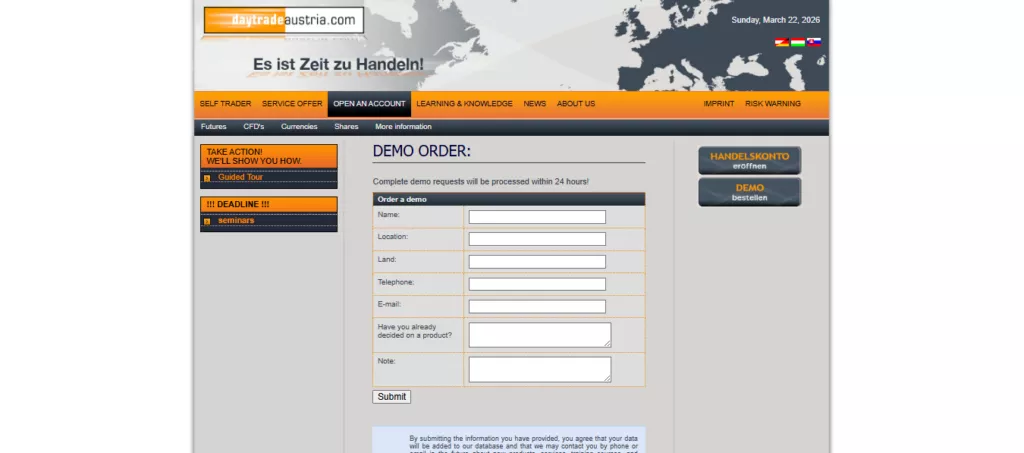1024x453 pixels.
Task: Click the daytradeaustria.com logo
Action: tap(283, 20)
